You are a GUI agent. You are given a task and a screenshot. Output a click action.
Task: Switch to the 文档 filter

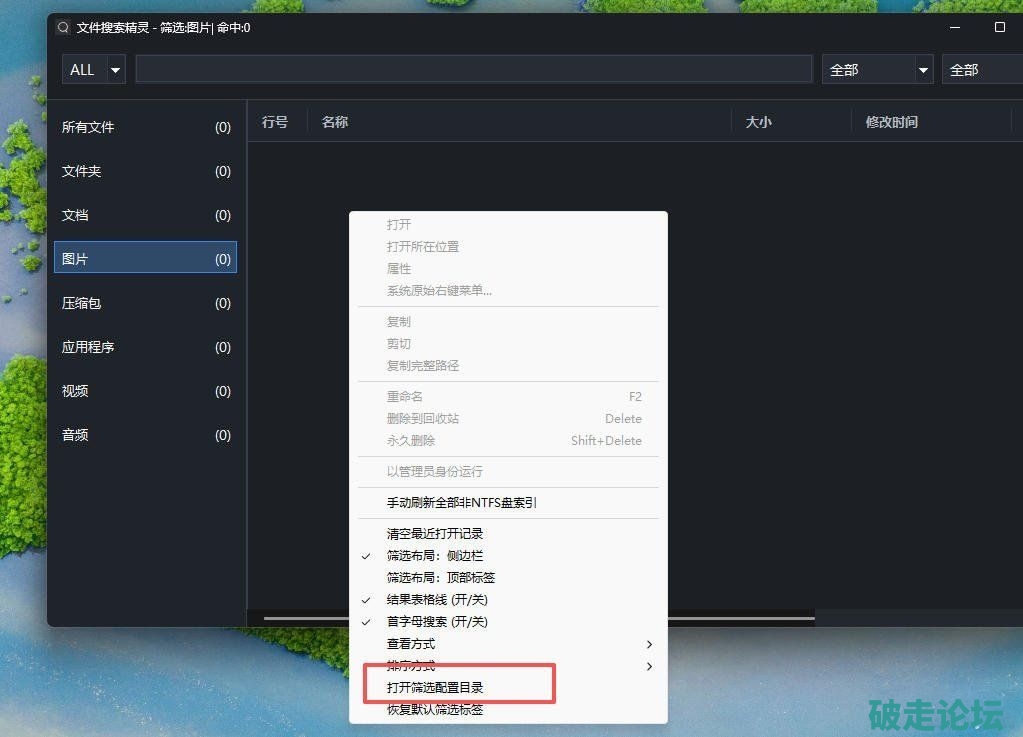pyautogui.click(x=145, y=215)
